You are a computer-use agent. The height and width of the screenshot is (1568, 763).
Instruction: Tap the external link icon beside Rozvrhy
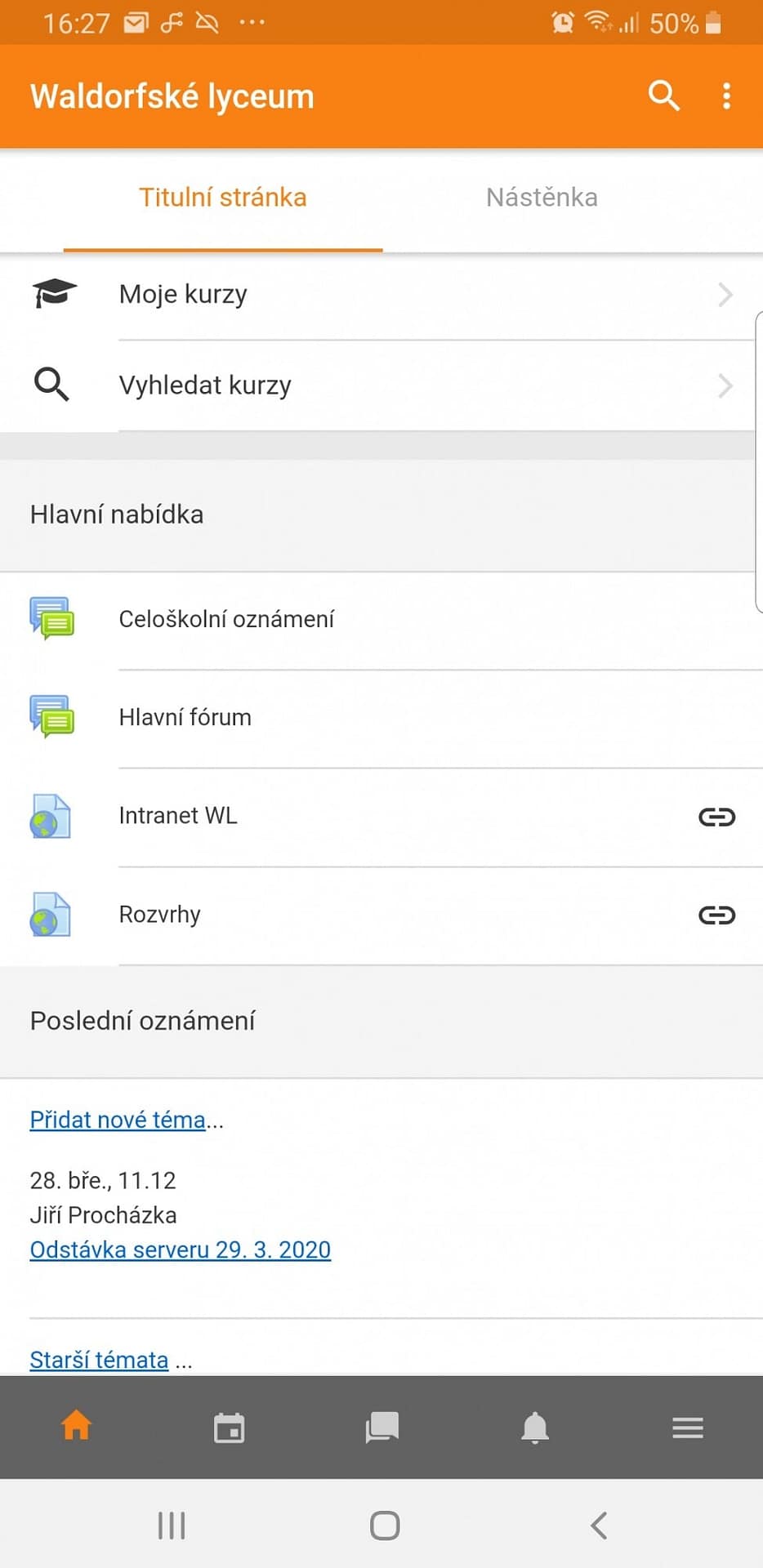[x=716, y=915]
